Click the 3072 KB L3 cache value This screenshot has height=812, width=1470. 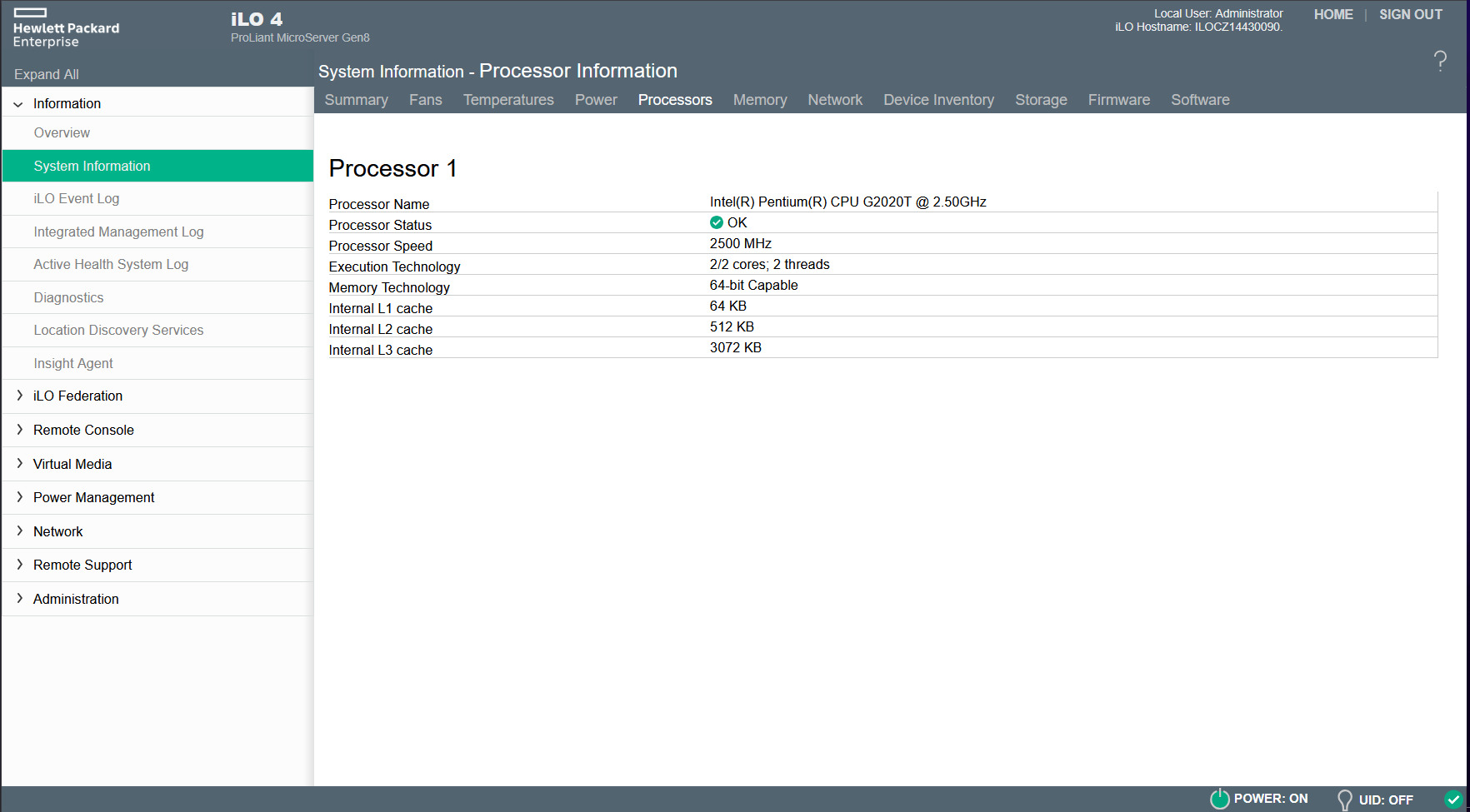tap(736, 347)
